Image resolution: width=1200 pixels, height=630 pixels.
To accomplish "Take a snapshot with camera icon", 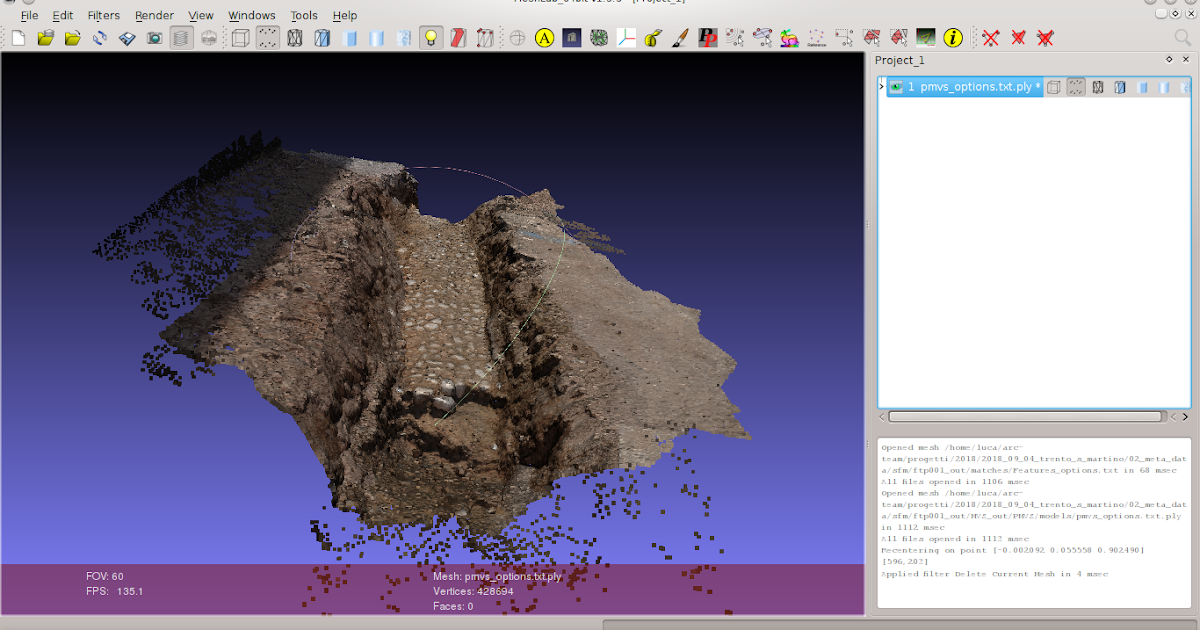I will [x=154, y=38].
